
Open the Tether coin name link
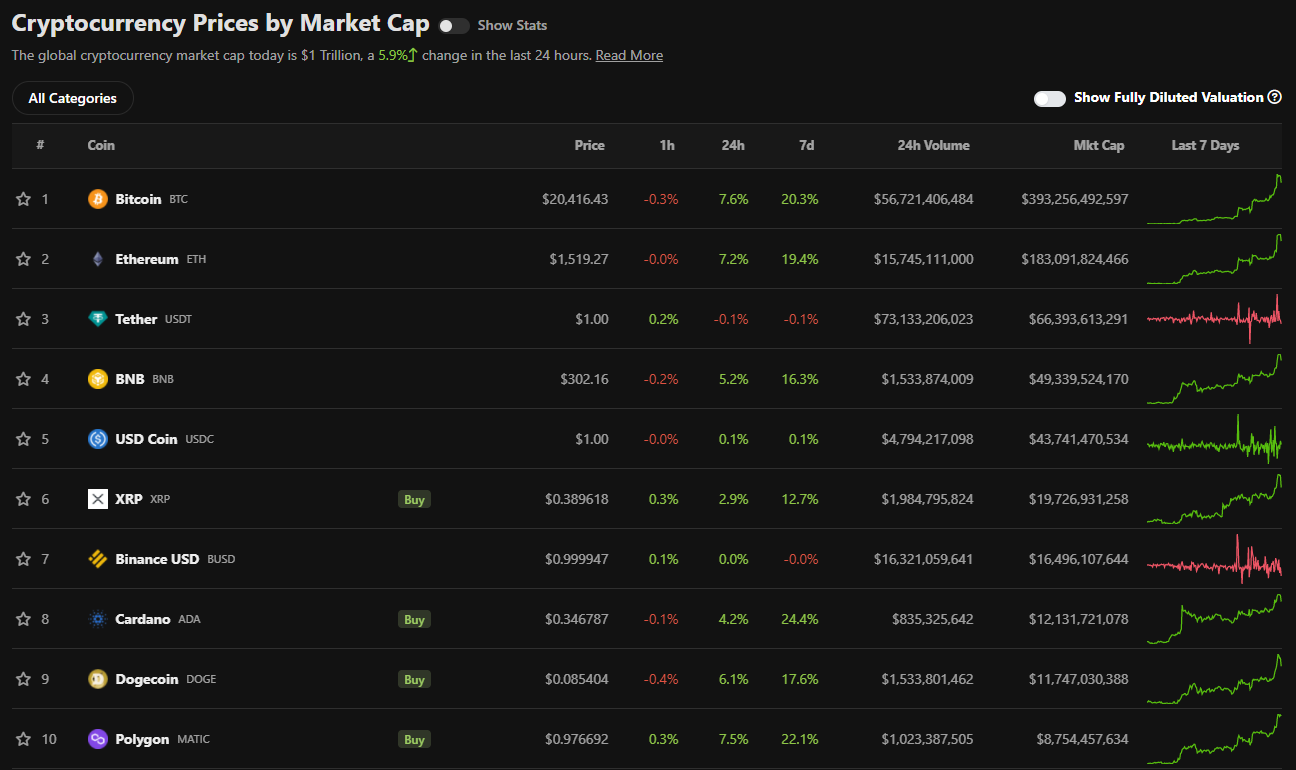point(136,319)
